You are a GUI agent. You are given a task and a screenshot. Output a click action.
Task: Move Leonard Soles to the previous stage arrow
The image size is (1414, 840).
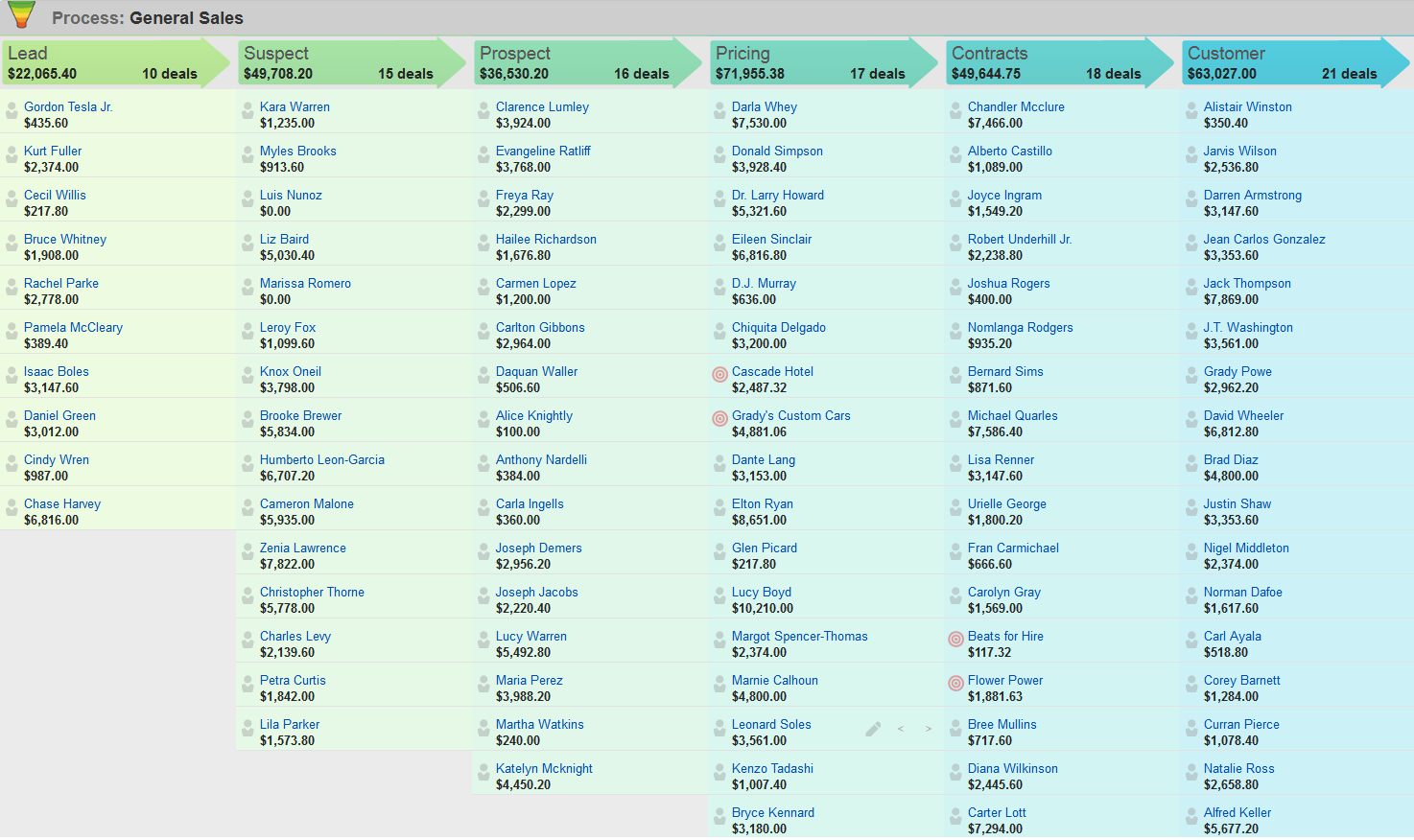tap(901, 730)
